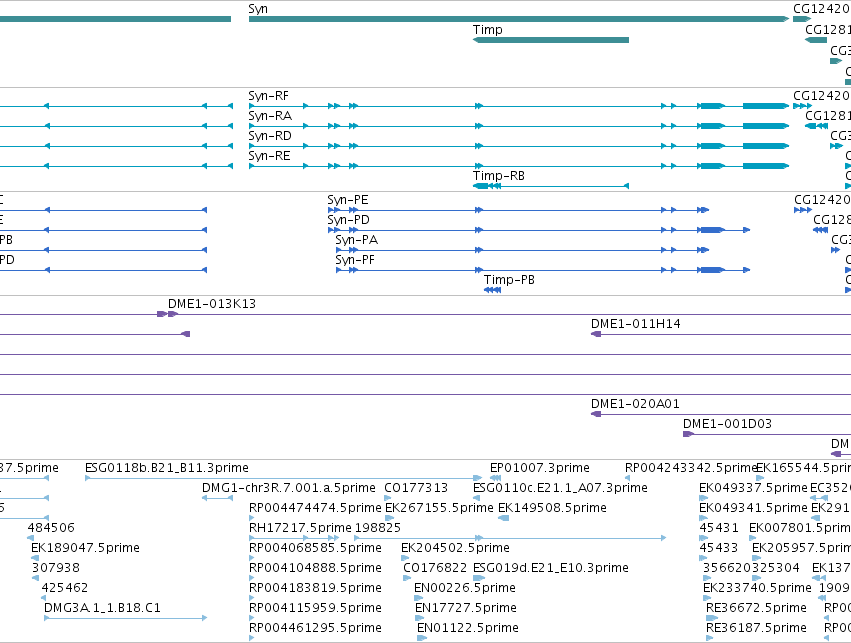Click the Syn-RF transcript label
Viewport: 851px width, 643px height.
click(x=269, y=96)
